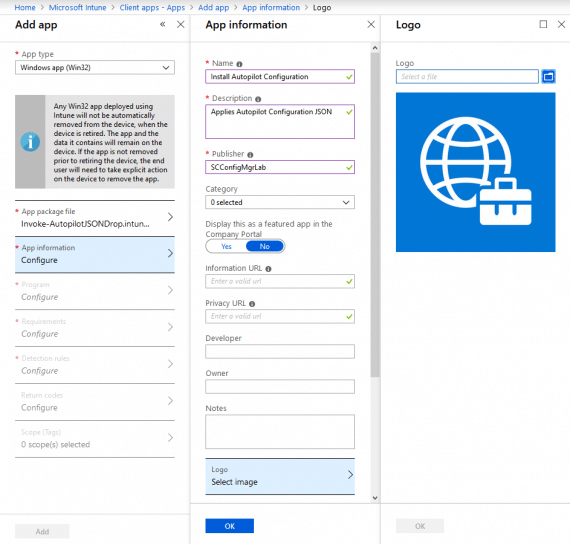Open App package file section

pyautogui.click(x=95, y=218)
